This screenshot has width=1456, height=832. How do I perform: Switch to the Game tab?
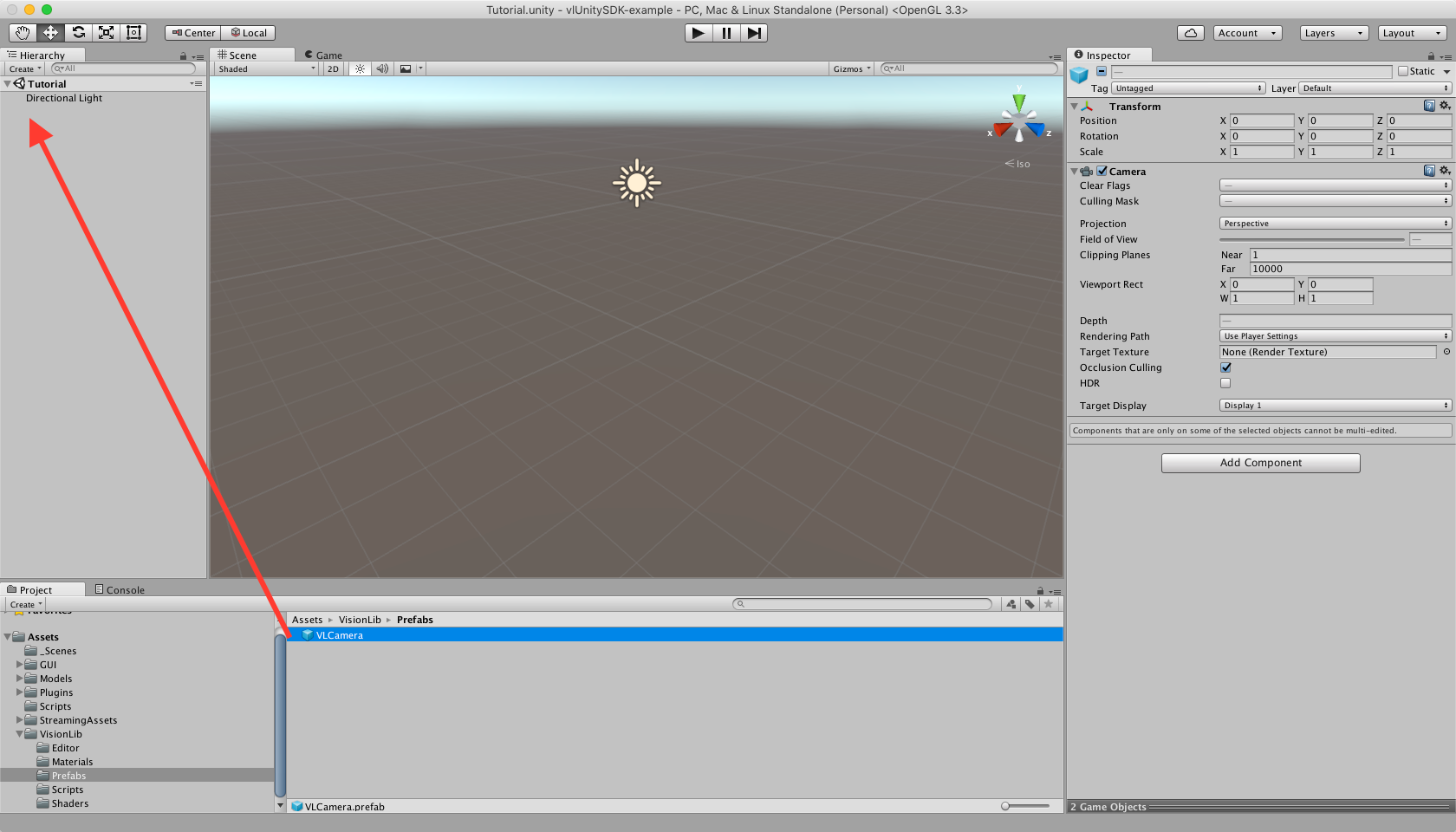323,55
